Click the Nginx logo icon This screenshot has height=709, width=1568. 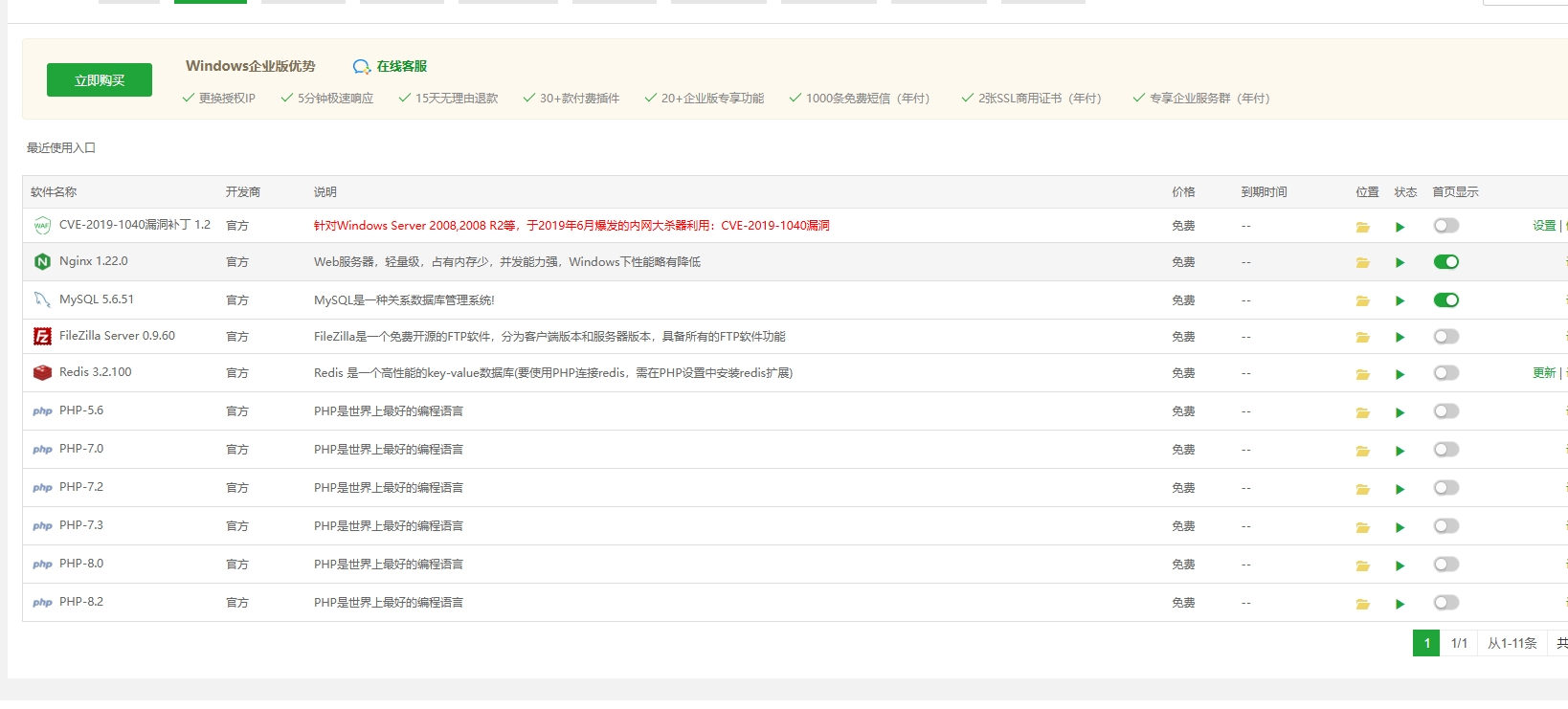pos(42,261)
